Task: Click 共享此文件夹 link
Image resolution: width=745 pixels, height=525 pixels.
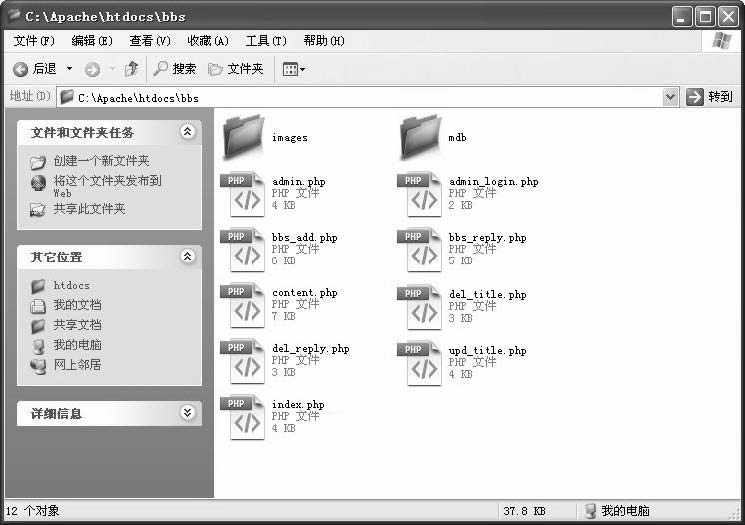Action: pyautogui.click(x=89, y=209)
